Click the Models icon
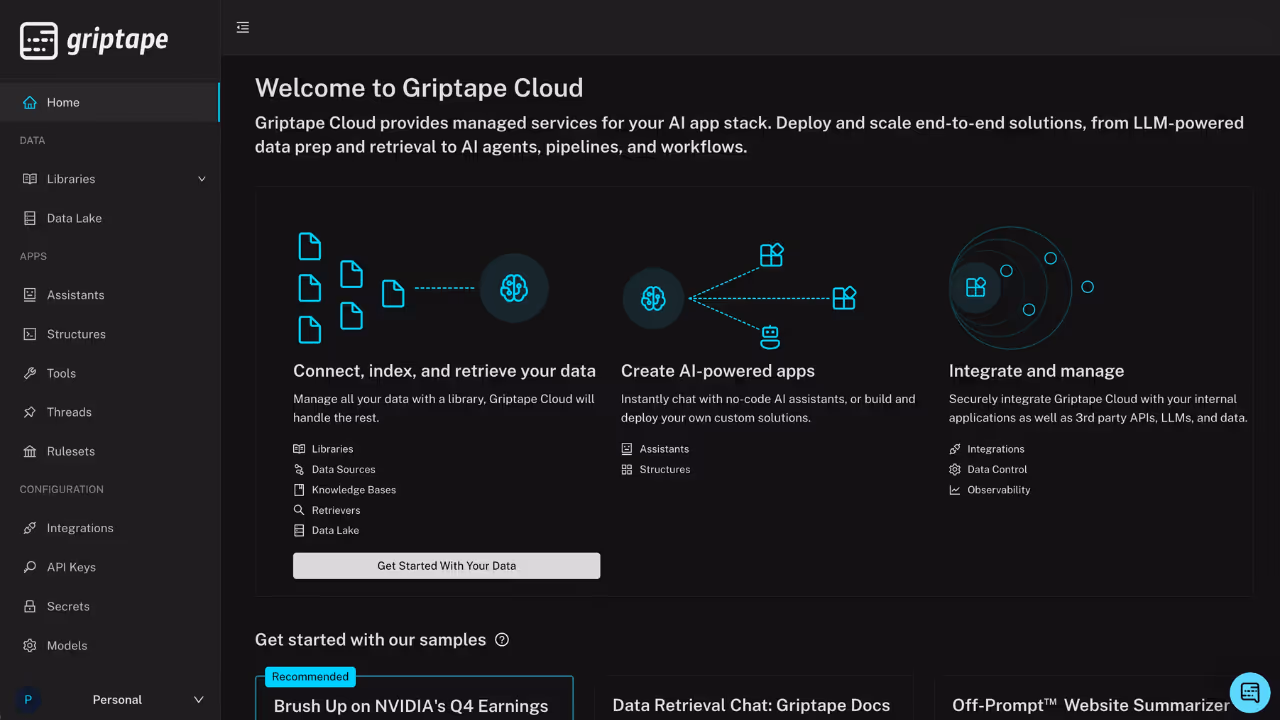This screenshot has width=1280, height=720. [31, 645]
